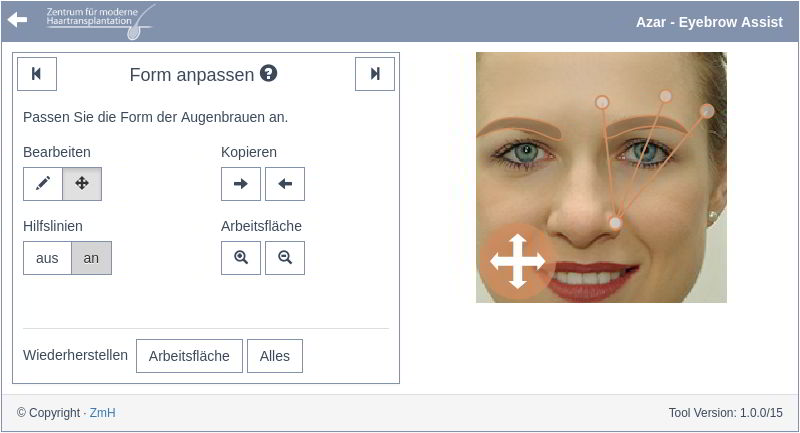The image size is (800, 433).
Task: Copy eyebrow shape to the left
Action: click(285, 184)
